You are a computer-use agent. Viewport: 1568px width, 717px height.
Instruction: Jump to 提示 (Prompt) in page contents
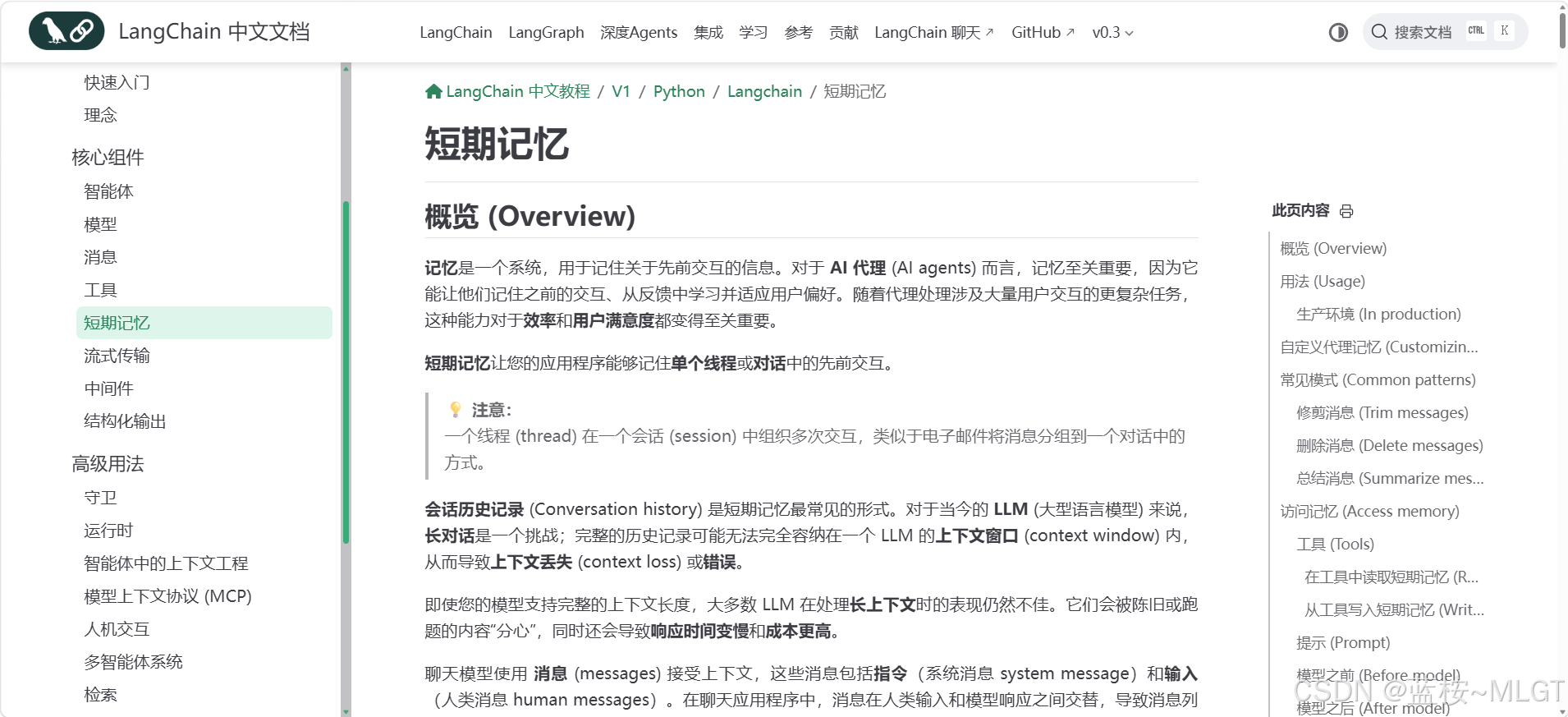[x=1343, y=642]
